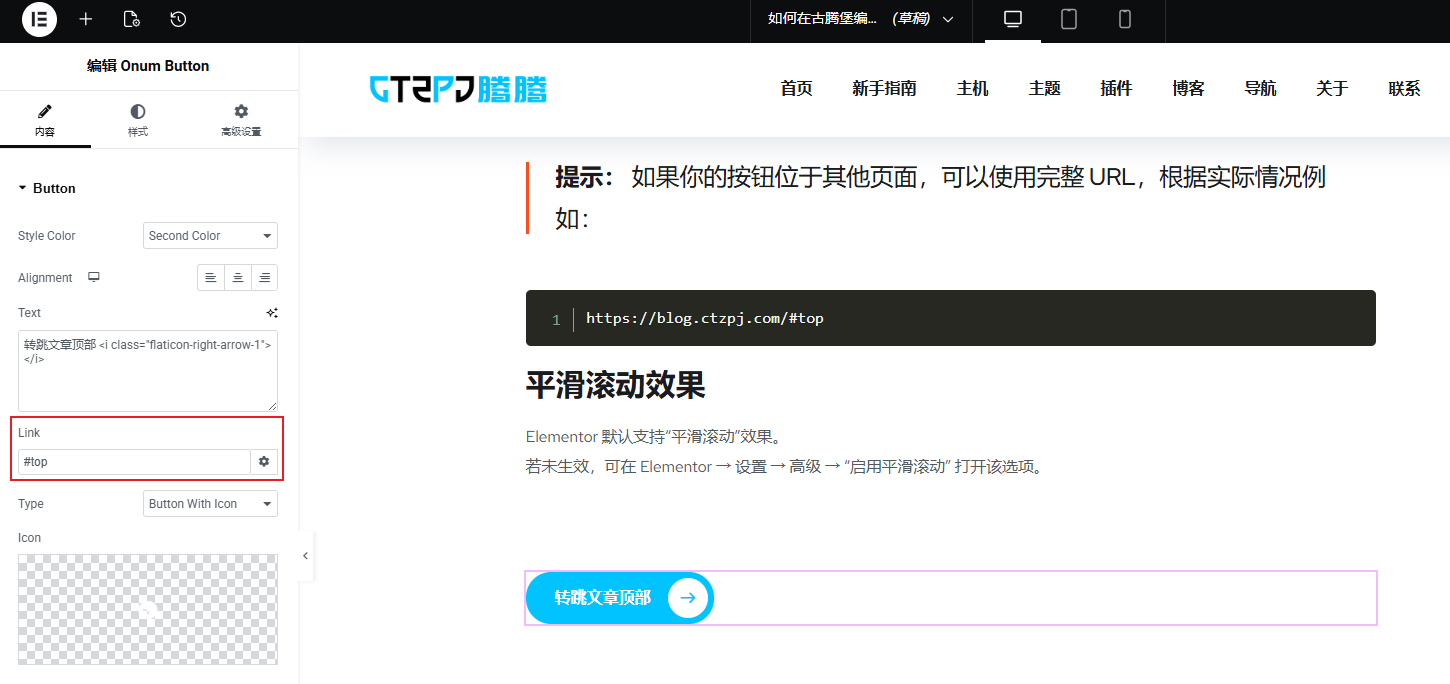This screenshot has width=1450, height=684.
Task: Click the AI sparkle icon beside Text
Action: click(271, 313)
